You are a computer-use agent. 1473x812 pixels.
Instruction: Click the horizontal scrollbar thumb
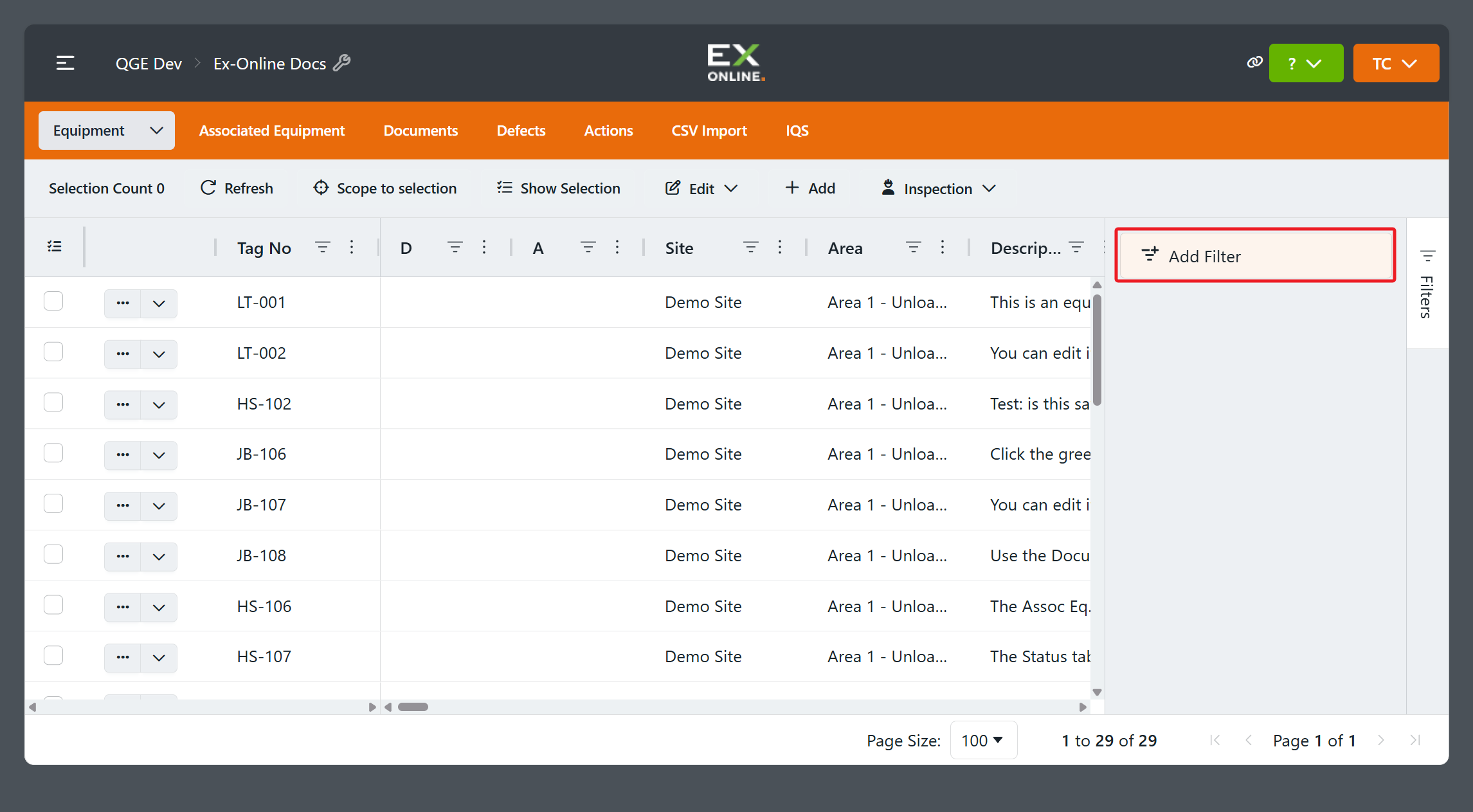pos(413,707)
